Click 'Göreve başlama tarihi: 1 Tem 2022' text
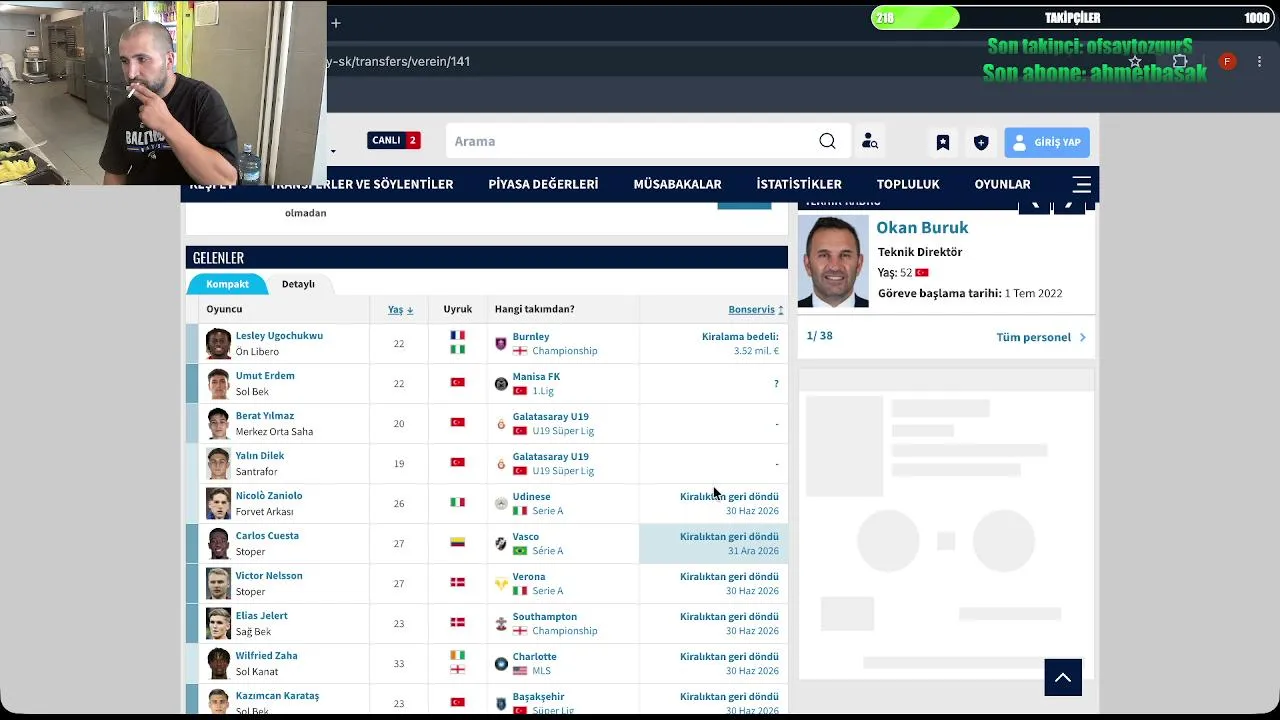 coord(970,293)
